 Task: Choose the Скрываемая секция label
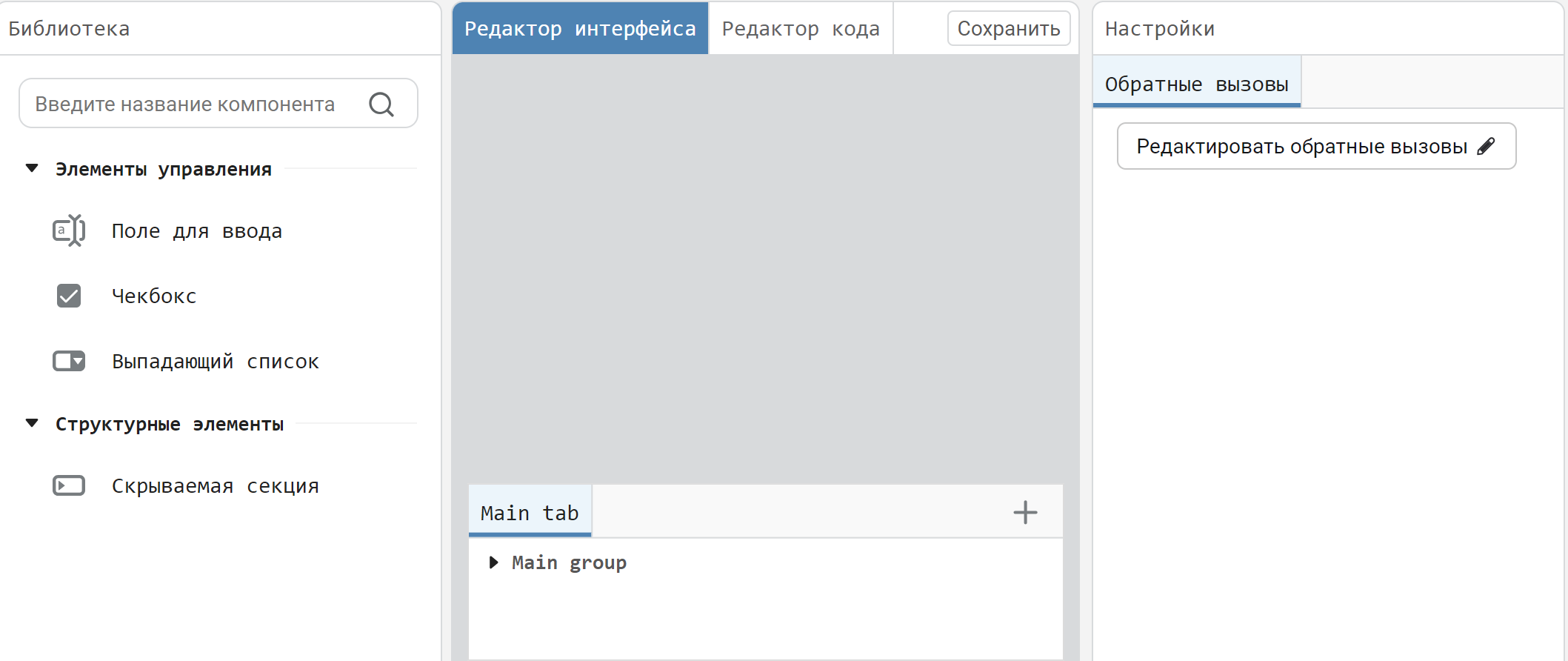215,486
